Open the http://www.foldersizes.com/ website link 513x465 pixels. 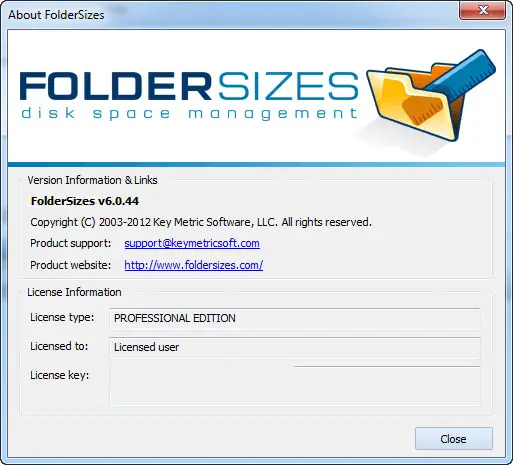point(194,265)
